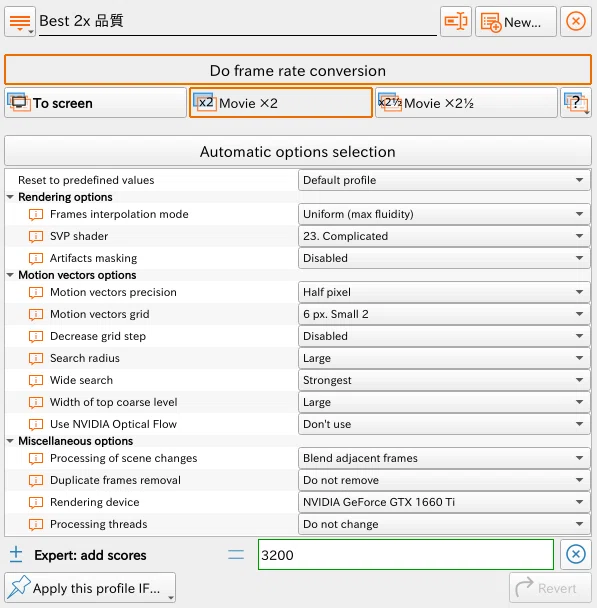Viewport: 597px width, 608px height.
Task: Click the New... profile button
Action: (x=516, y=21)
